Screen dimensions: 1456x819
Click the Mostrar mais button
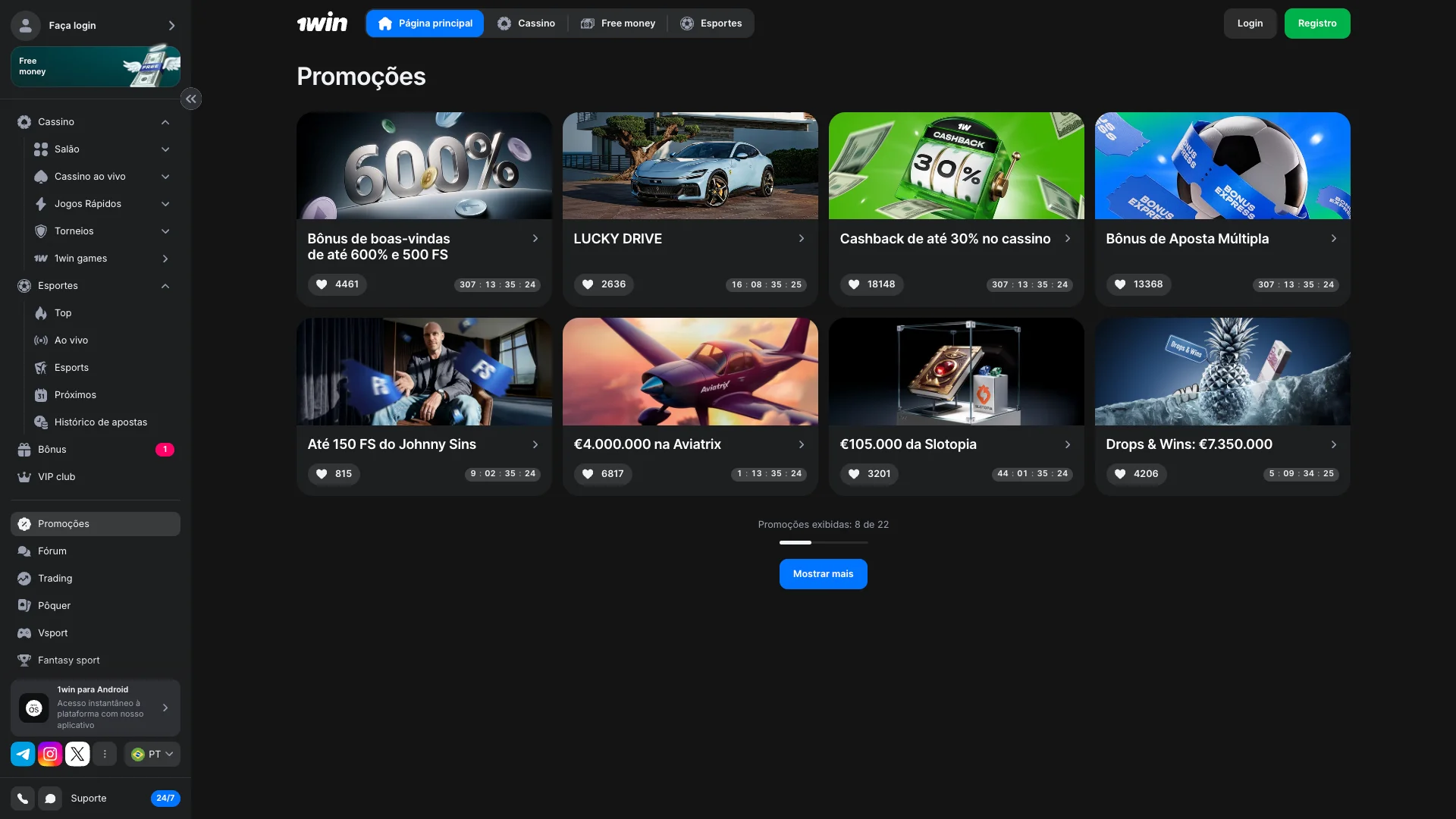pos(824,574)
